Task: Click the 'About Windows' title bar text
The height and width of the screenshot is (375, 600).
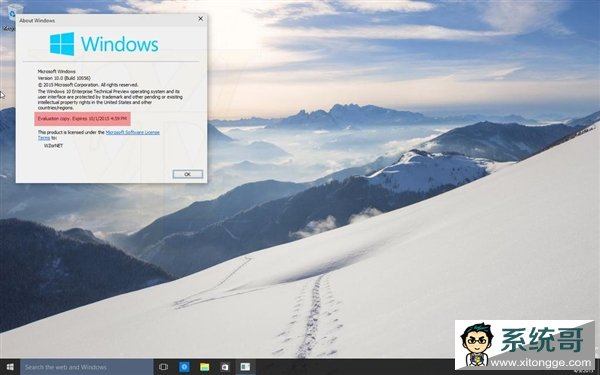Action: (x=37, y=21)
